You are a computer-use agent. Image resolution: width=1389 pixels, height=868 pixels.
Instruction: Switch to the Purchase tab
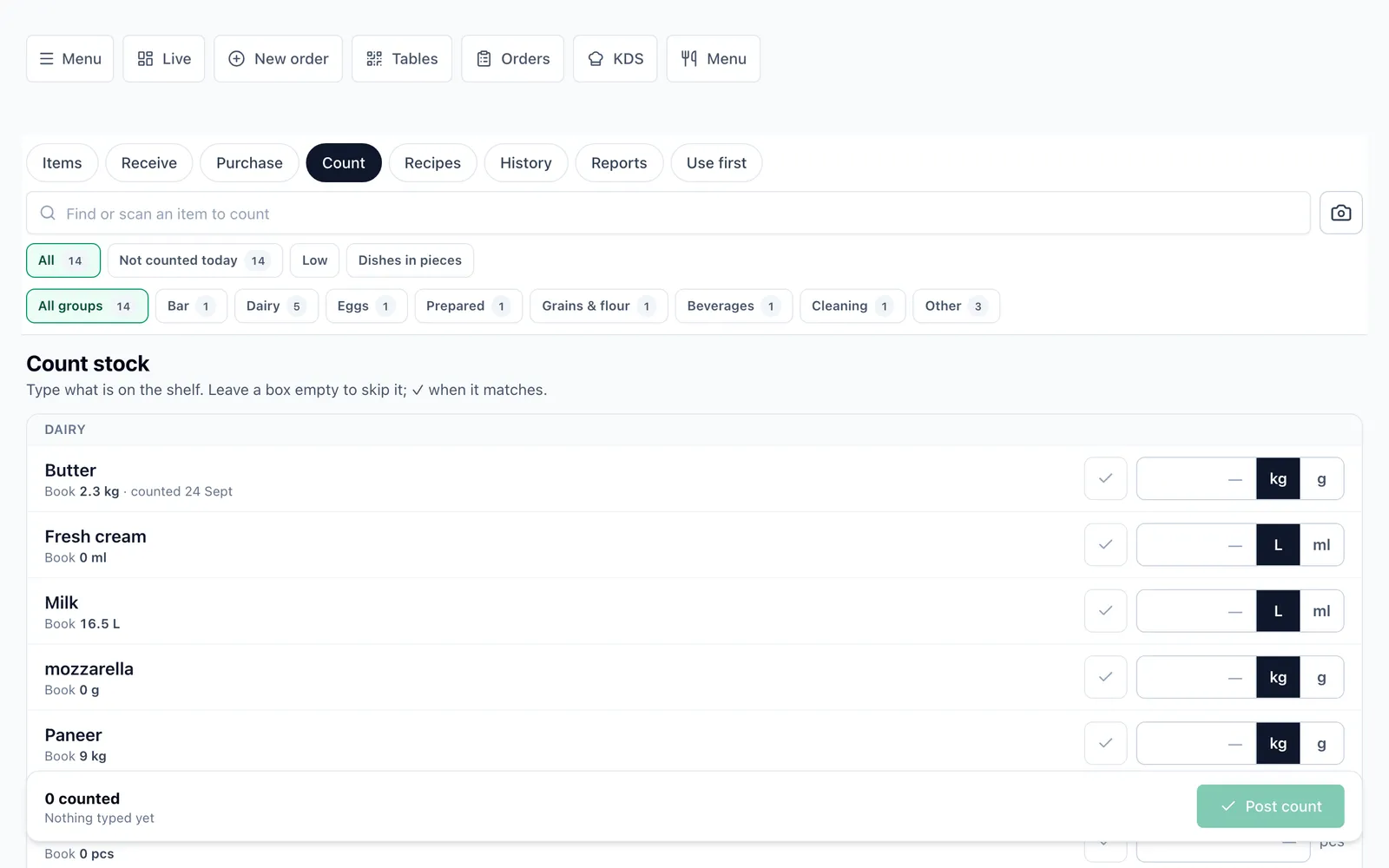pyautogui.click(x=249, y=163)
